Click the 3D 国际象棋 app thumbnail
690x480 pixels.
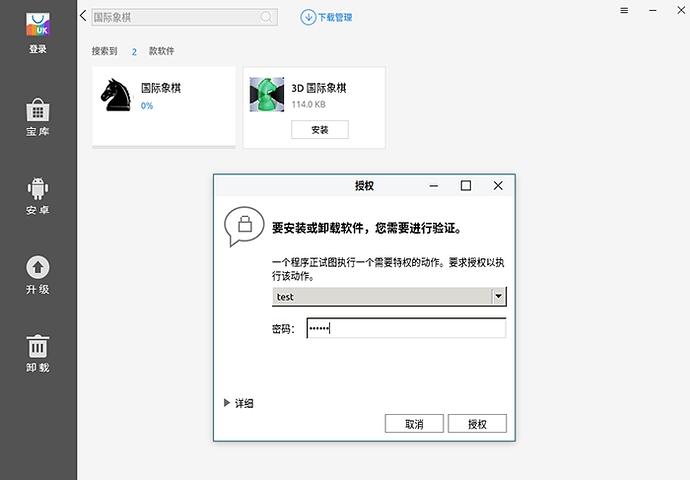coord(267,95)
